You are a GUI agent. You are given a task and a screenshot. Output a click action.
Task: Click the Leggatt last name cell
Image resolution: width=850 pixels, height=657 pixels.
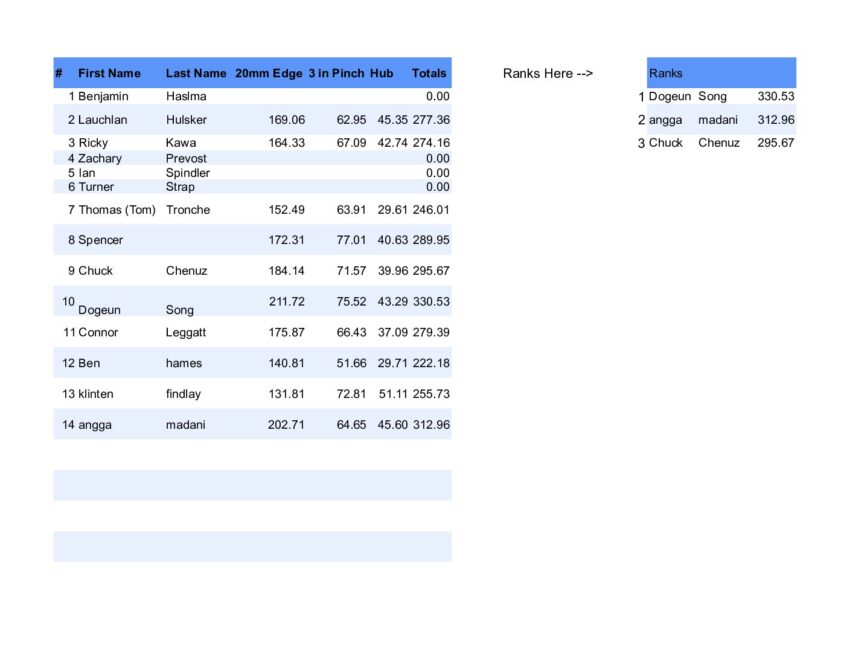pos(188,333)
